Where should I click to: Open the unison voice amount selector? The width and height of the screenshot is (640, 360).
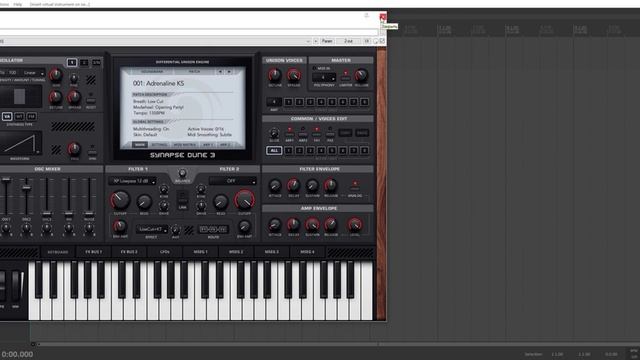point(274,102)
